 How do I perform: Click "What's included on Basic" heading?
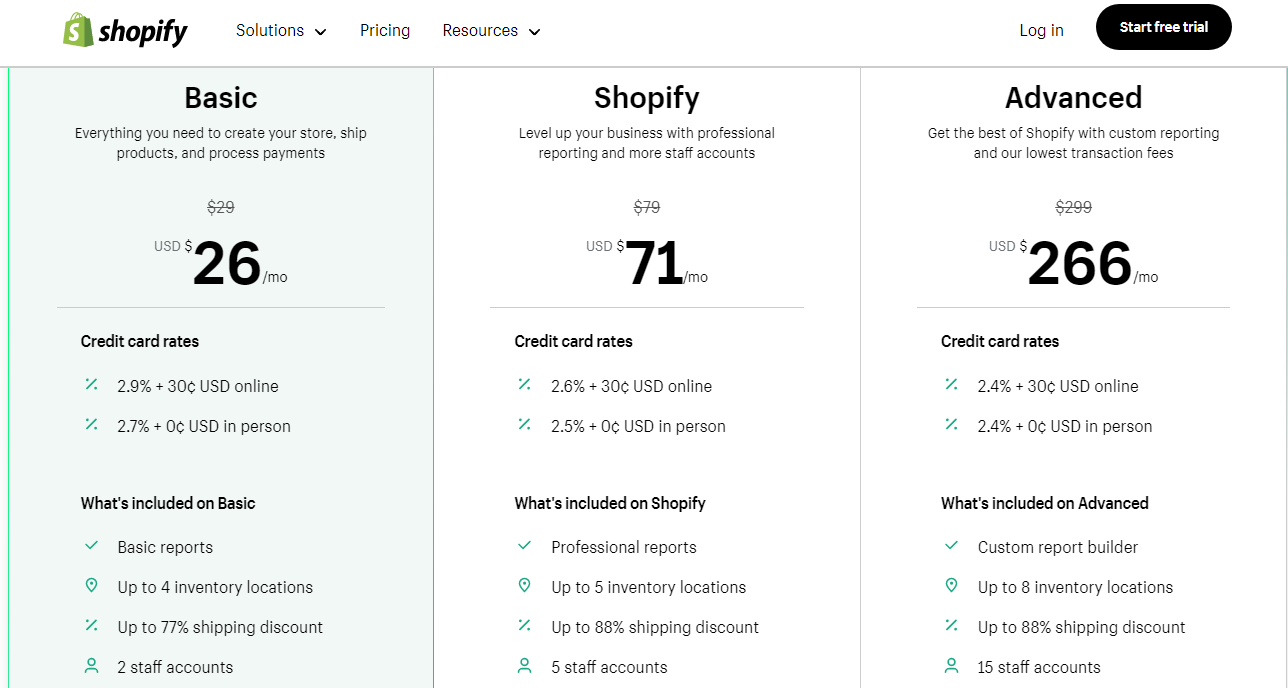[168, 503]
